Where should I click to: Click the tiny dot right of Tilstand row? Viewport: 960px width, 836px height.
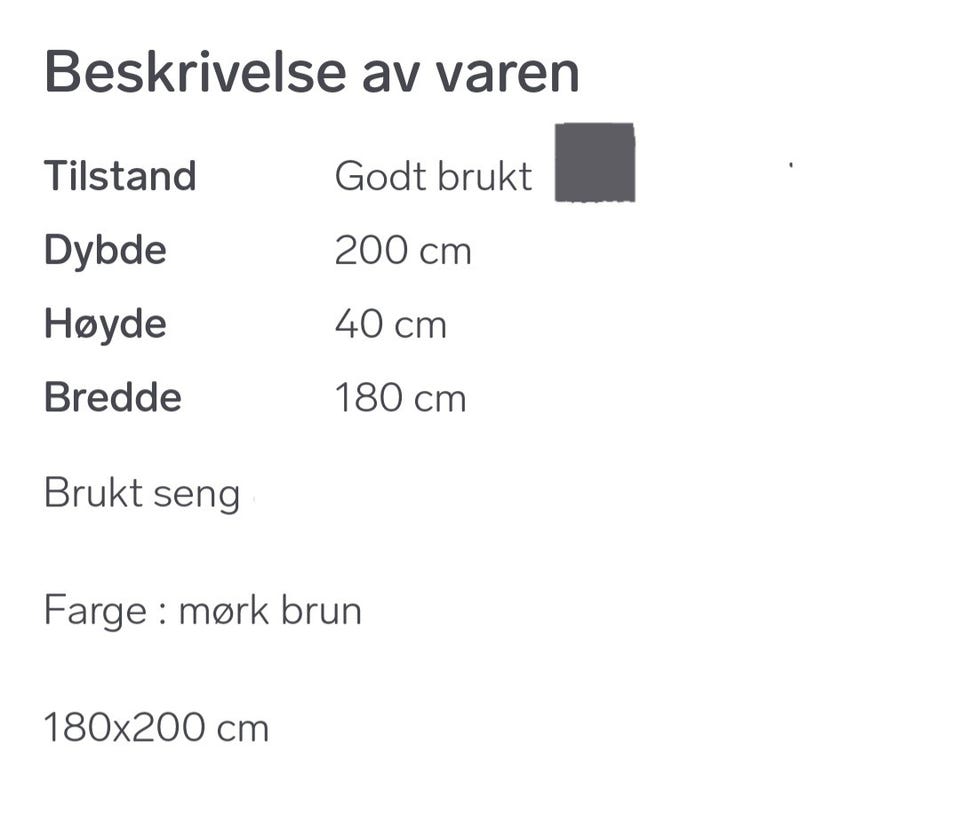pos(791,162)
